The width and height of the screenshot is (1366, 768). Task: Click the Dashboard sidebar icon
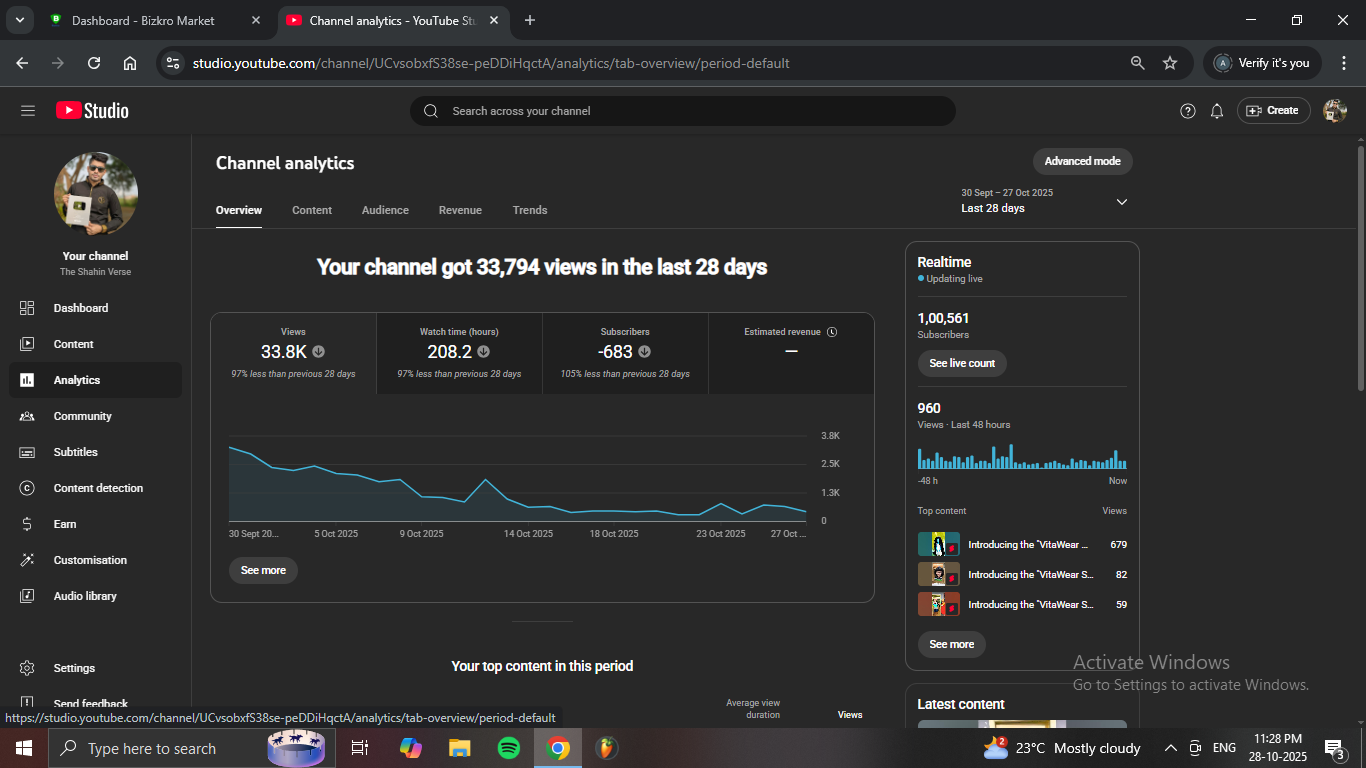click(x=27, y=308)
